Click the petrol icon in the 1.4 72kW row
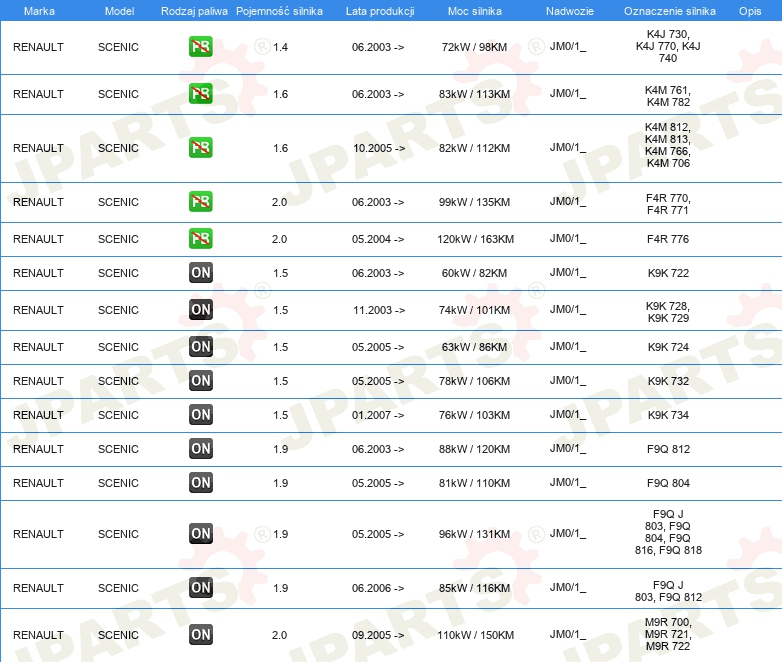This screenshot has height=662, width=782. click(200, 47)
